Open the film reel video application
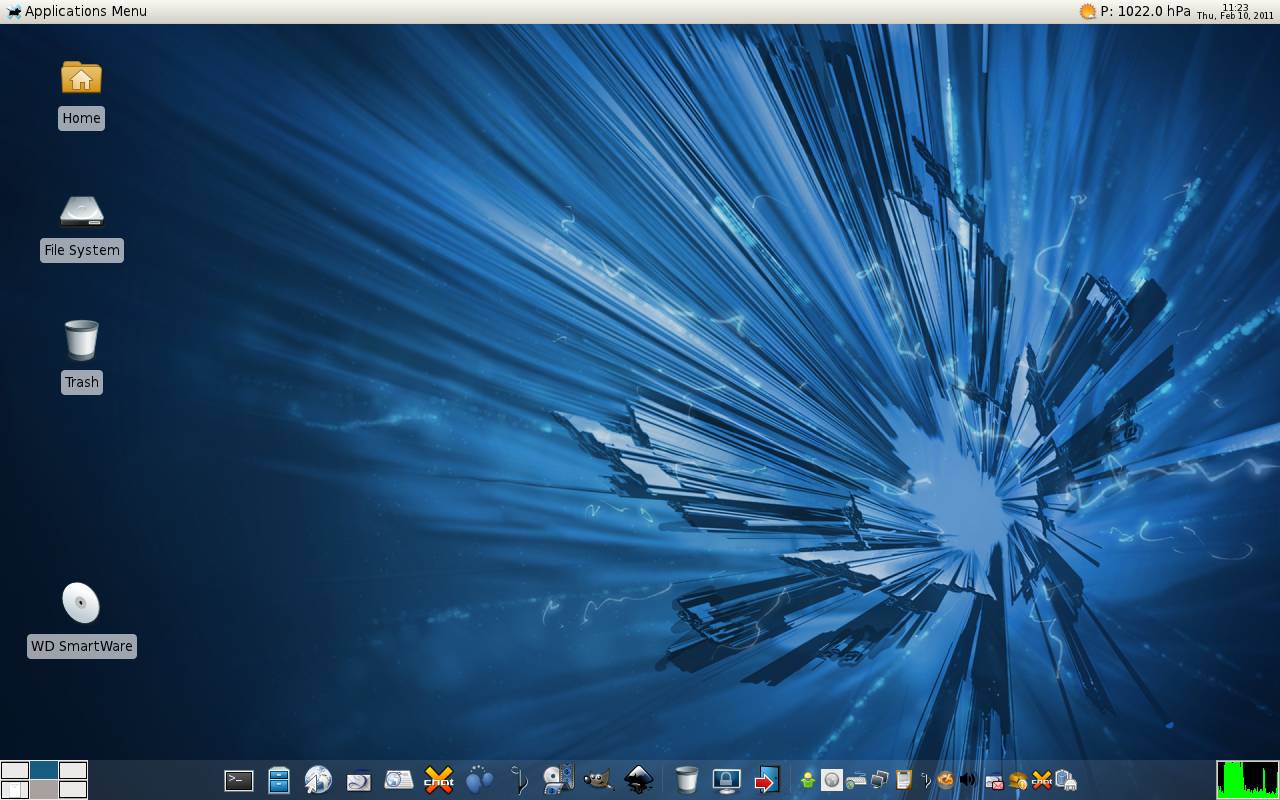Screen dimensions: 1280x800 click(559, 780)
